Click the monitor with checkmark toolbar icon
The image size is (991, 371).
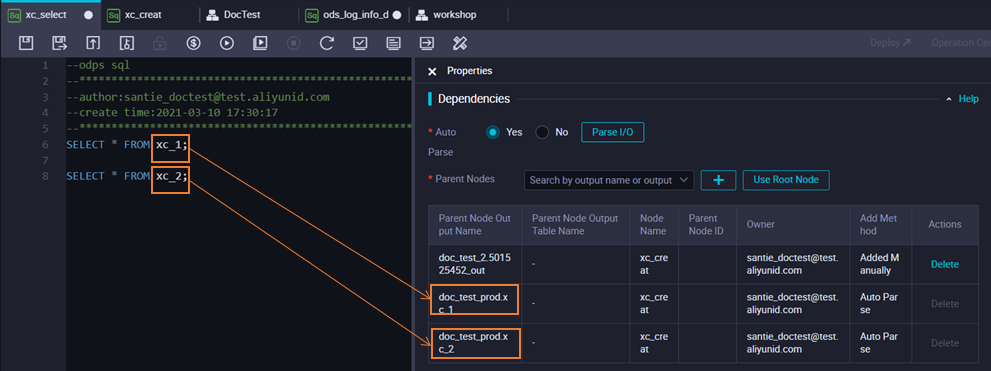coord(360,43)
